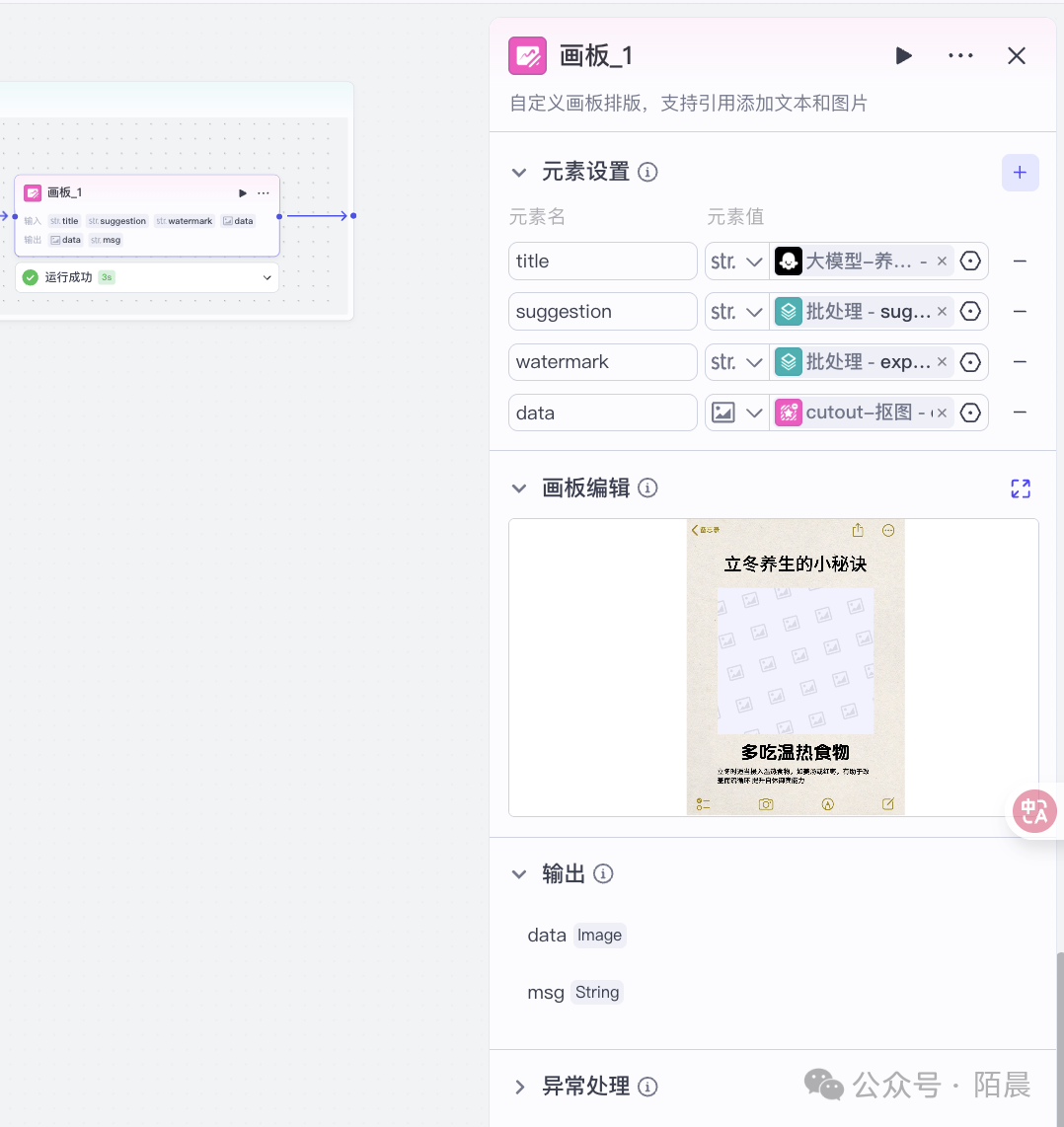Click the plus icon to add new element
1064x1127 pixels.
(x=1020, y=173)
